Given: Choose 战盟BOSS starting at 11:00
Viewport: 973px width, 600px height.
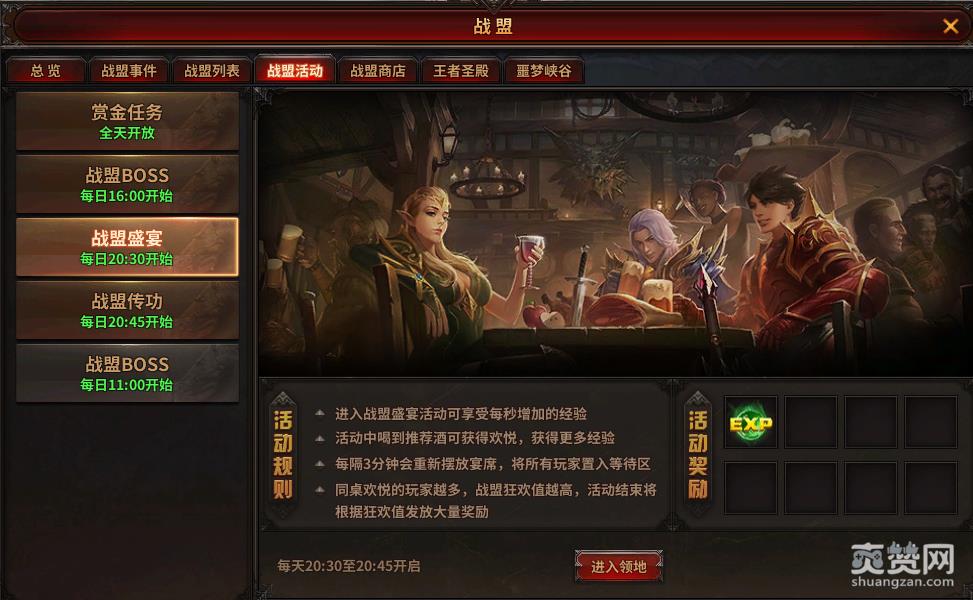Looking at the screenshot, I should click(x=127, y=374).
